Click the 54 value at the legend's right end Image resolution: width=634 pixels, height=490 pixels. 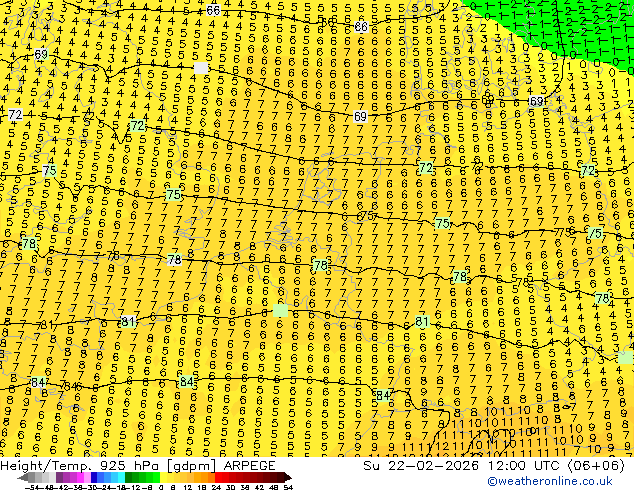pyautogui.click(x=288, y=487)
